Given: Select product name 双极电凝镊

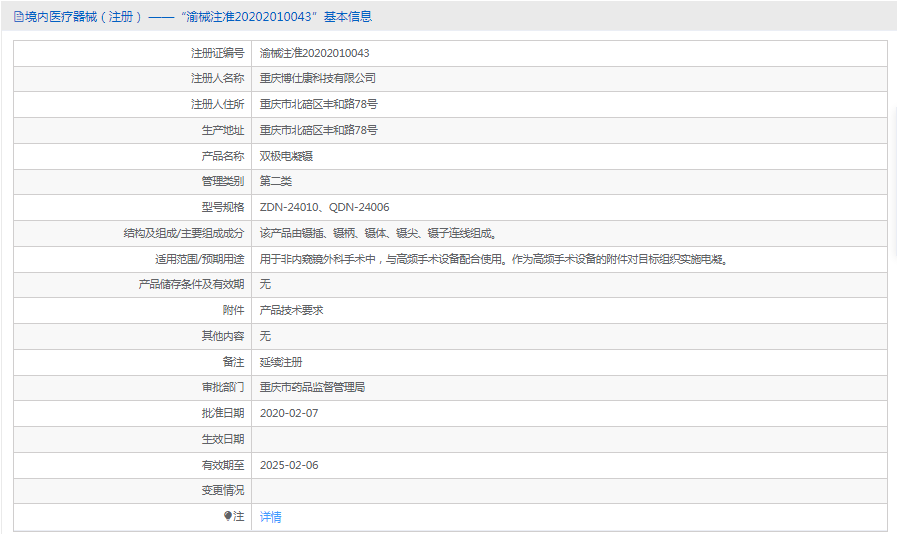Looking at the screenshot, I should tap(286, 156).
